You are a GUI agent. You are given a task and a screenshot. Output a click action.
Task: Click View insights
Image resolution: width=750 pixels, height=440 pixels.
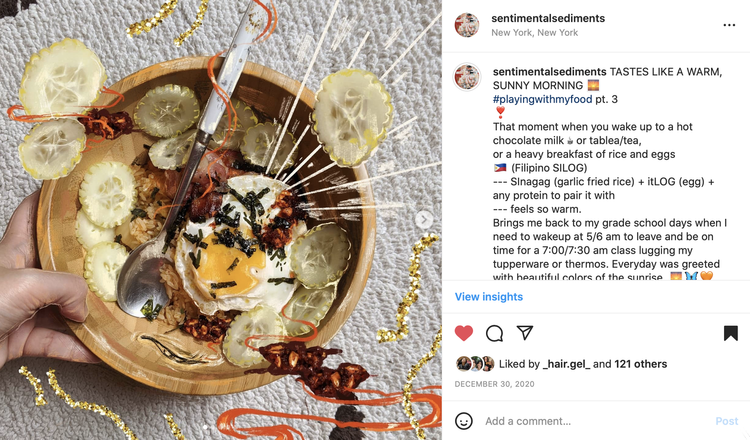pyautogui.click(x=488, y=297)
